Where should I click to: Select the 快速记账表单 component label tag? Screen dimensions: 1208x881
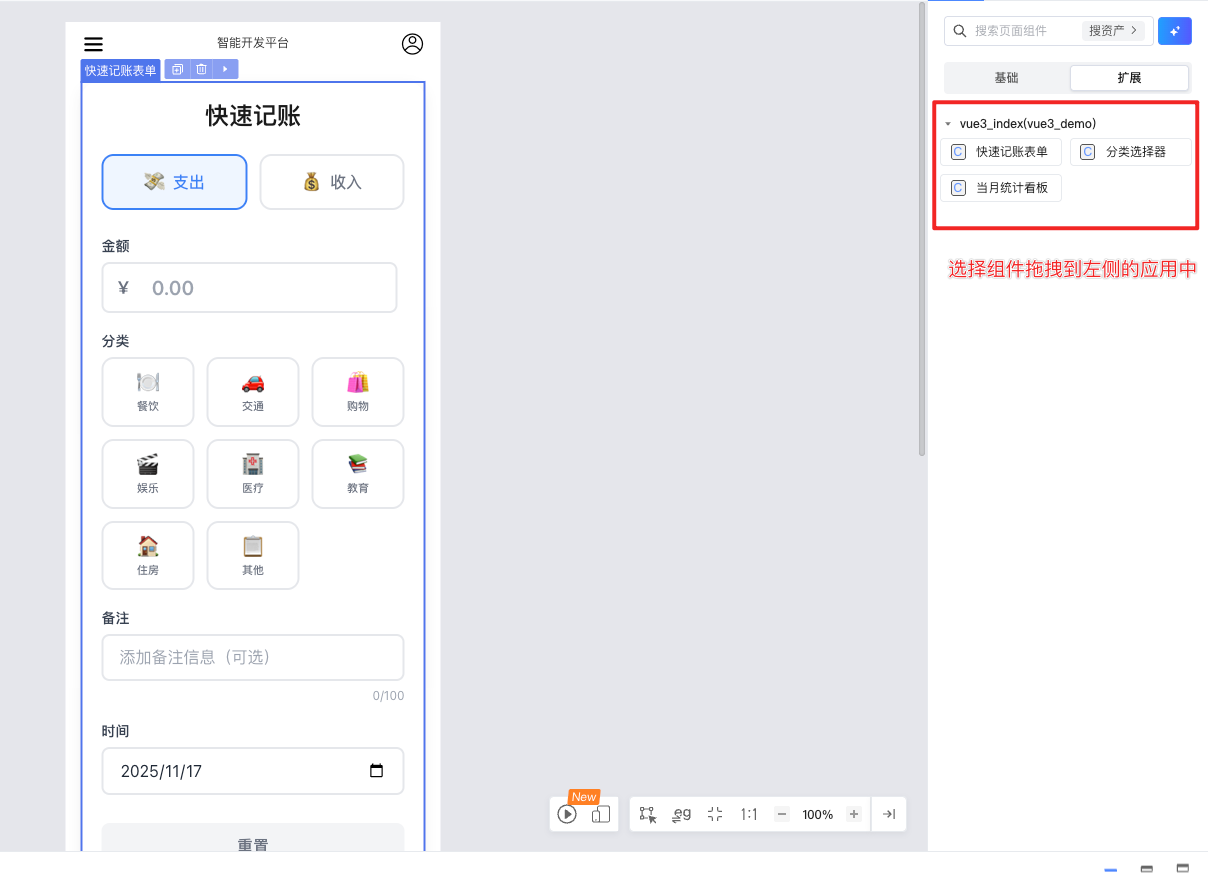click(x=121, y=70)
